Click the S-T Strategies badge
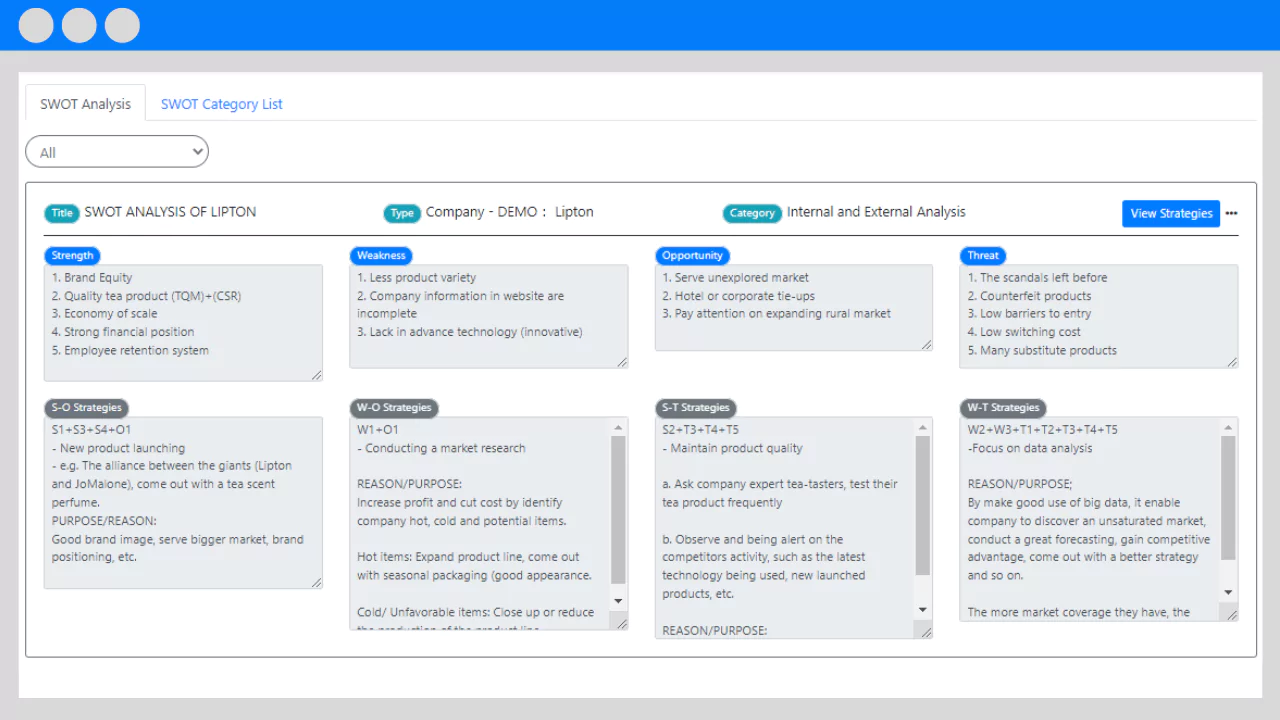The width and height of the screenshot is (1280, 720). (x=696, y=408)
